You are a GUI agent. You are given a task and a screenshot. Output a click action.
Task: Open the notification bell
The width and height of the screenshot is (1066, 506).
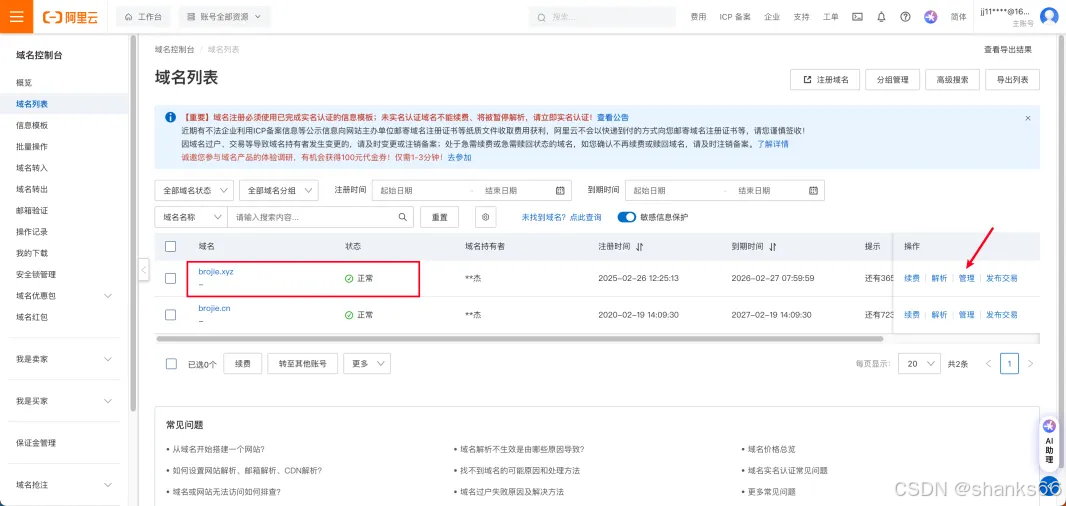[881, 17]
